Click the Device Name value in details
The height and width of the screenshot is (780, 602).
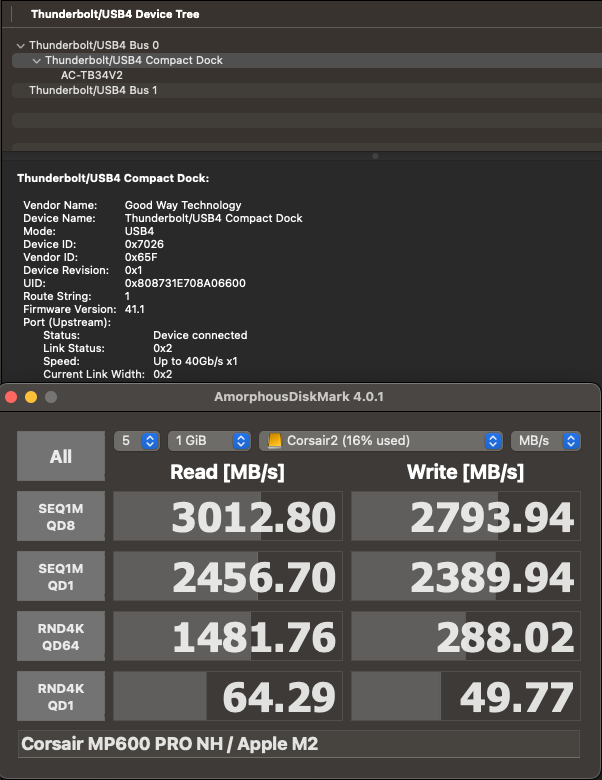coord(213,218)
